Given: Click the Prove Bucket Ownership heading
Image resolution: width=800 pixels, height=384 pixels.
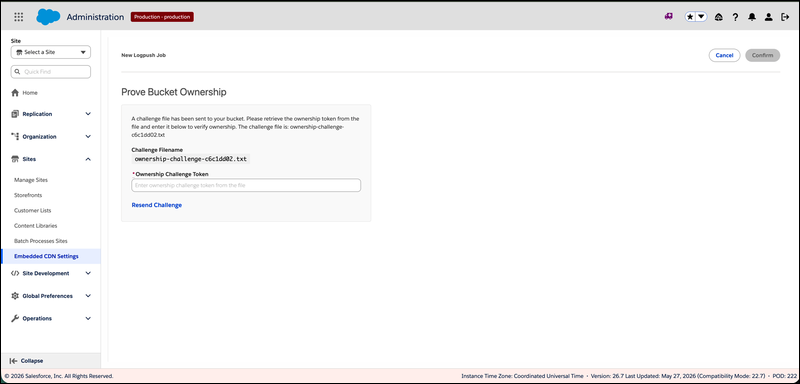Looking at the screenshot, I should [174, 92].
